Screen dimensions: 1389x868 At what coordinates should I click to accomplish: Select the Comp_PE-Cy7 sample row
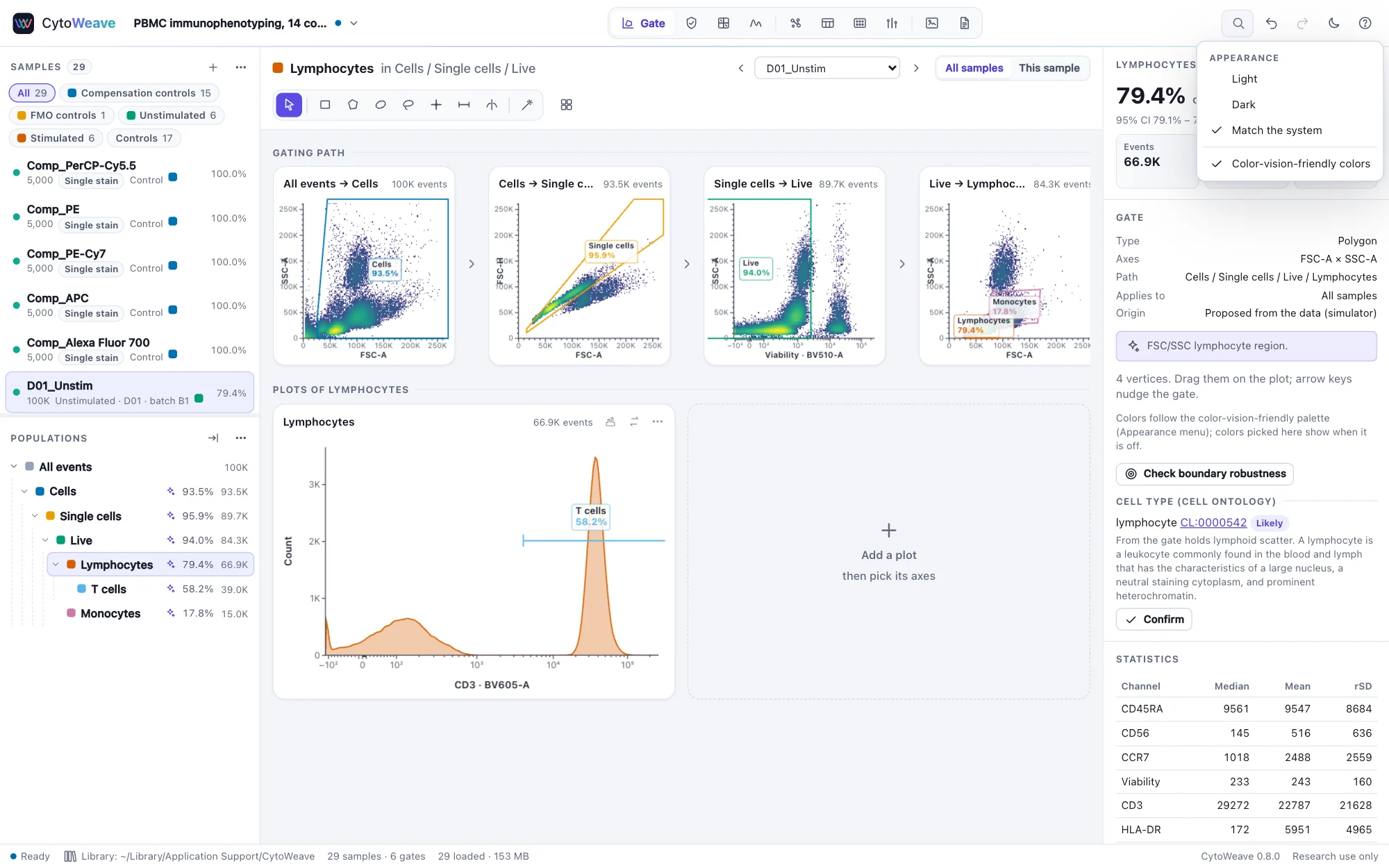pos(130,261)
